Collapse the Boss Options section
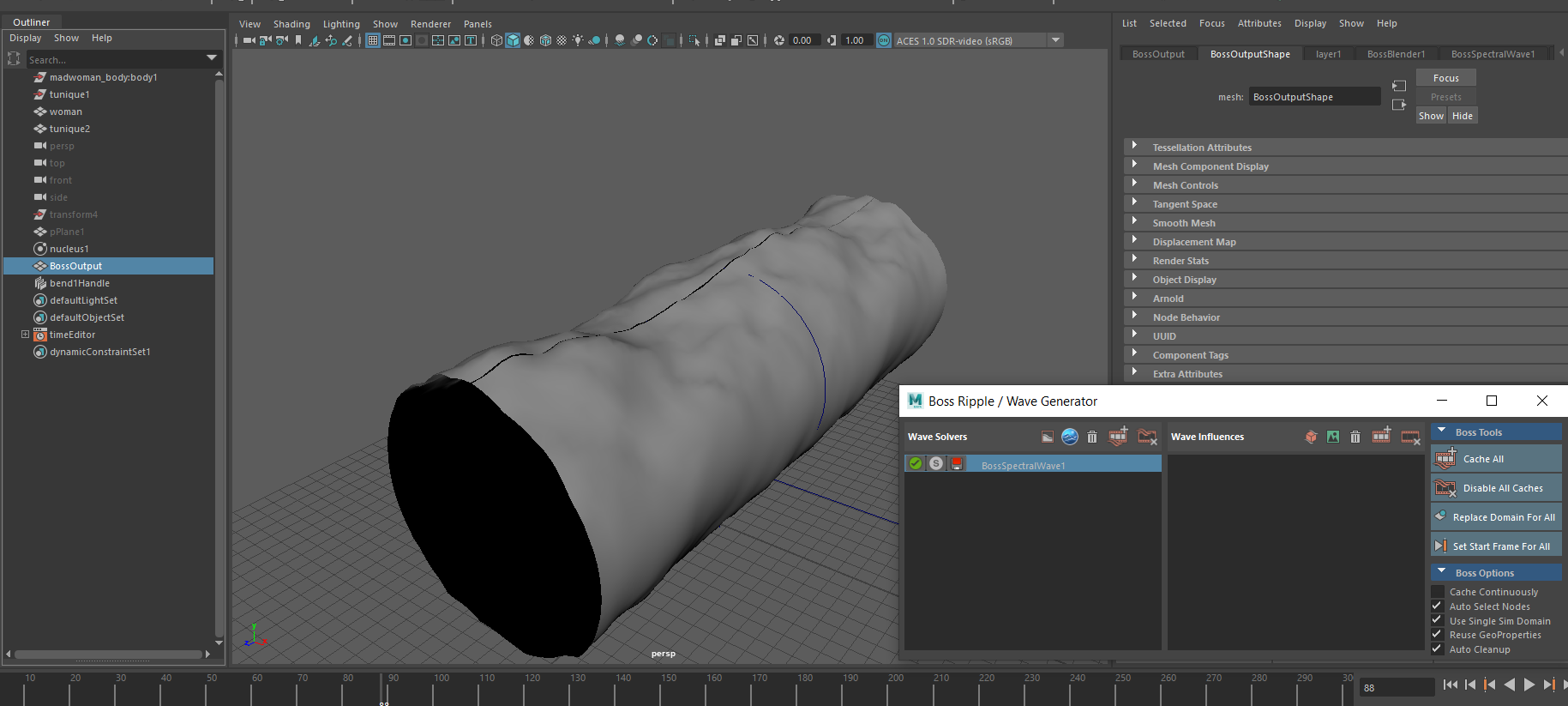Image resolution: width=1568 pixels, height=706 pixels. [1441, 572]
